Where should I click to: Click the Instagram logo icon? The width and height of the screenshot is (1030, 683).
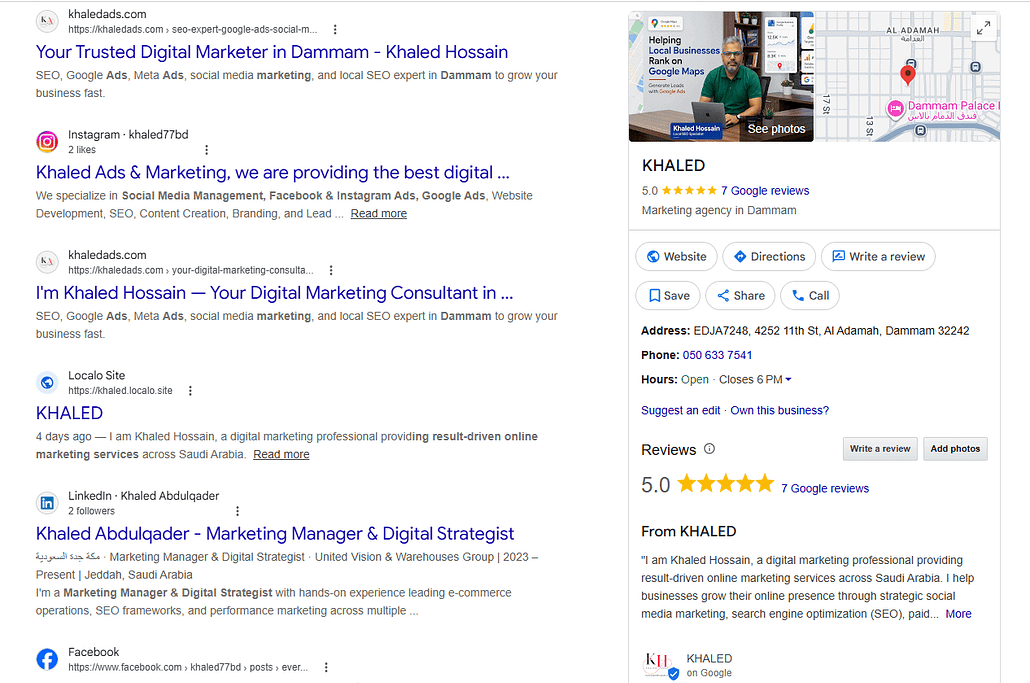click(x=47, y=141)
